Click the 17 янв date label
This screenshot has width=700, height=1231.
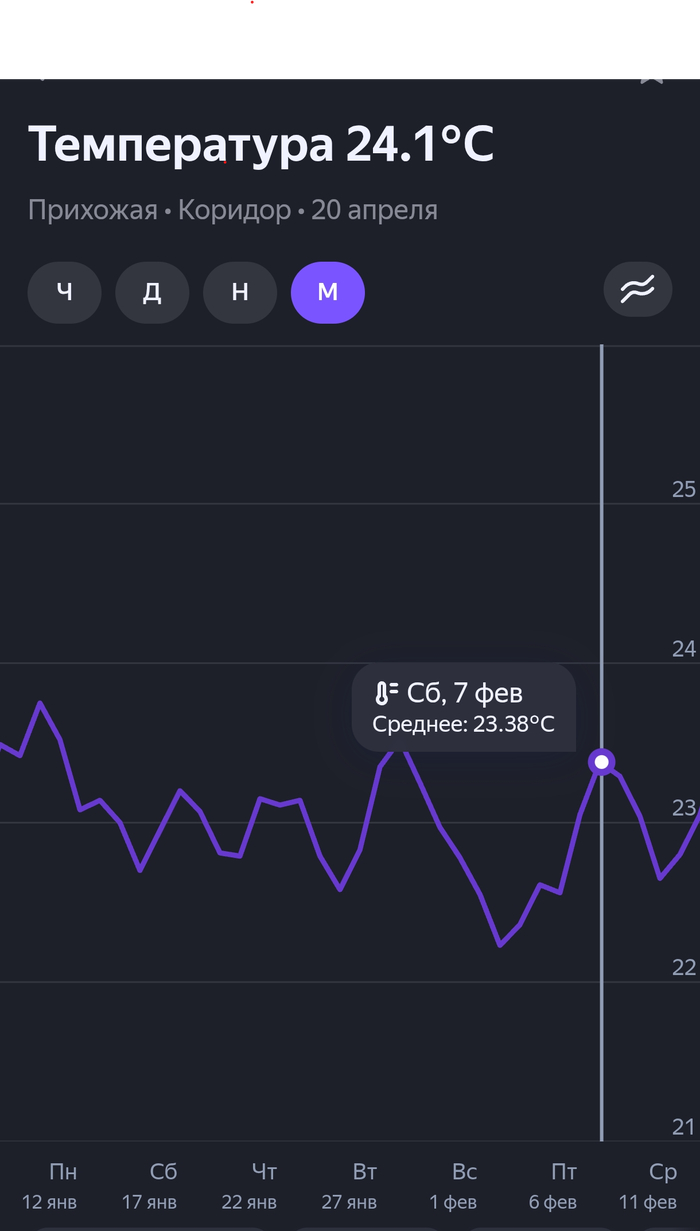(149, 1202)
